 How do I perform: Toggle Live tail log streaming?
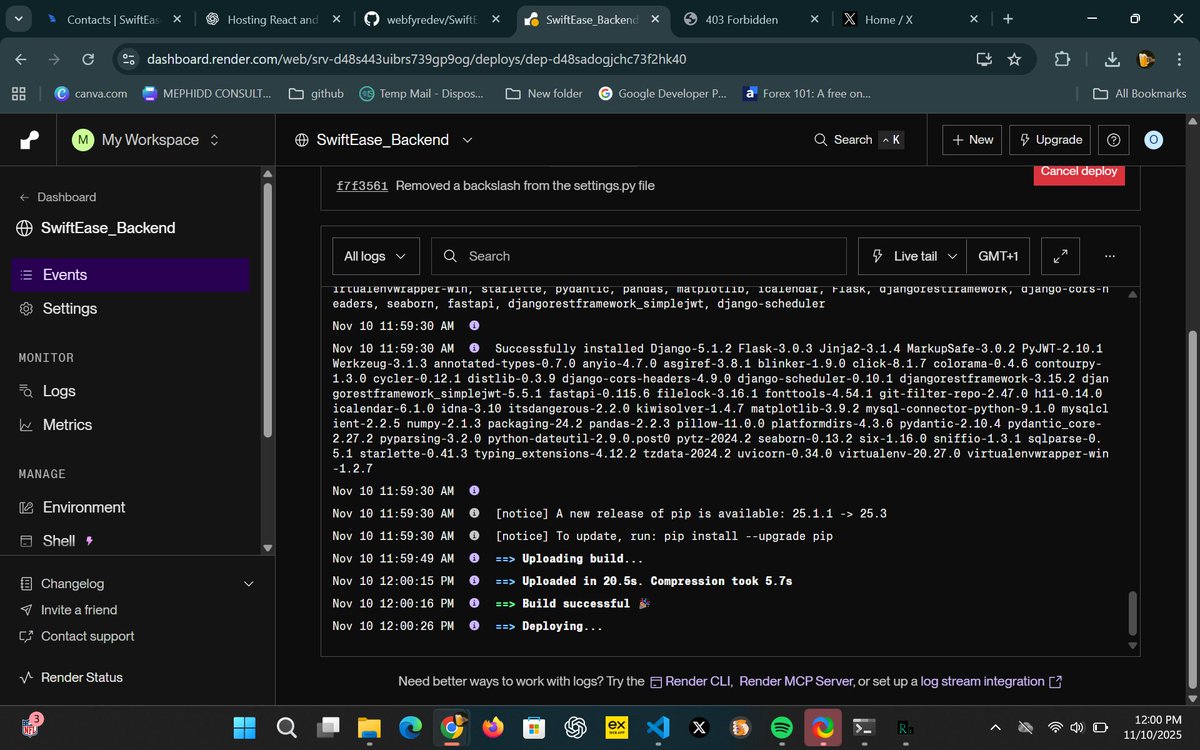(x=910, y=256)
